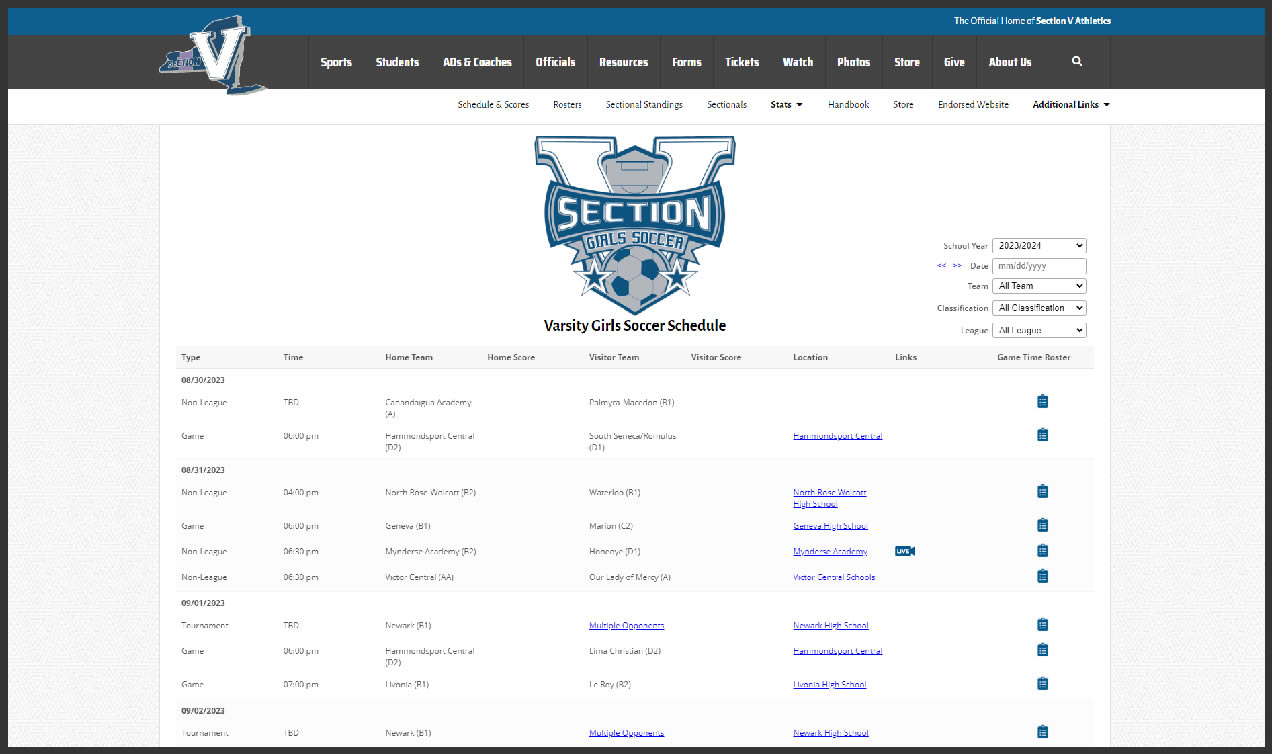Viewport: 1272px width, 754px height.
Task: Click the Palmyra Macedon (B1) visitor cell
Action: 632,403
